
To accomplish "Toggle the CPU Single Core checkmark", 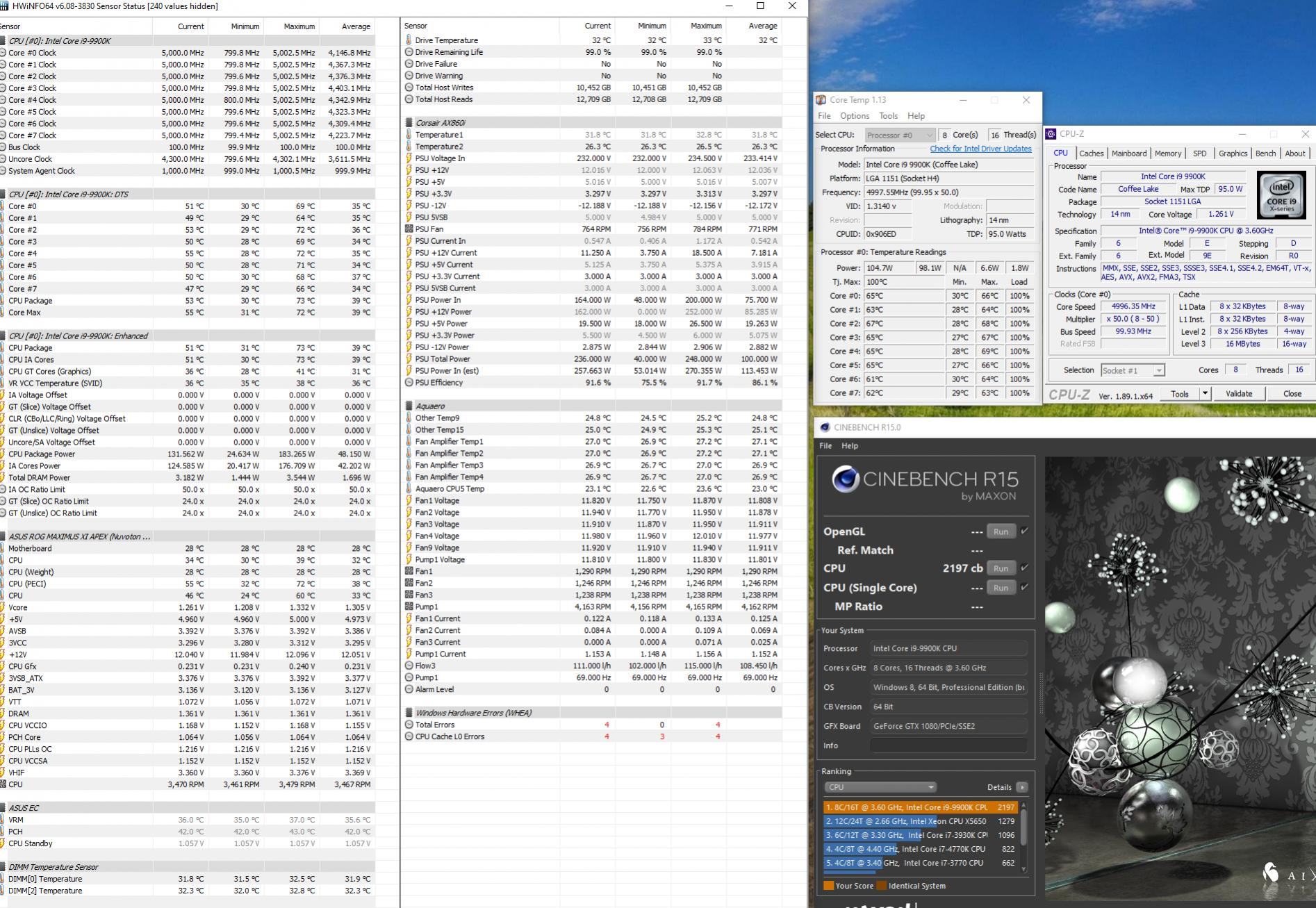I will click(1024, 588).
